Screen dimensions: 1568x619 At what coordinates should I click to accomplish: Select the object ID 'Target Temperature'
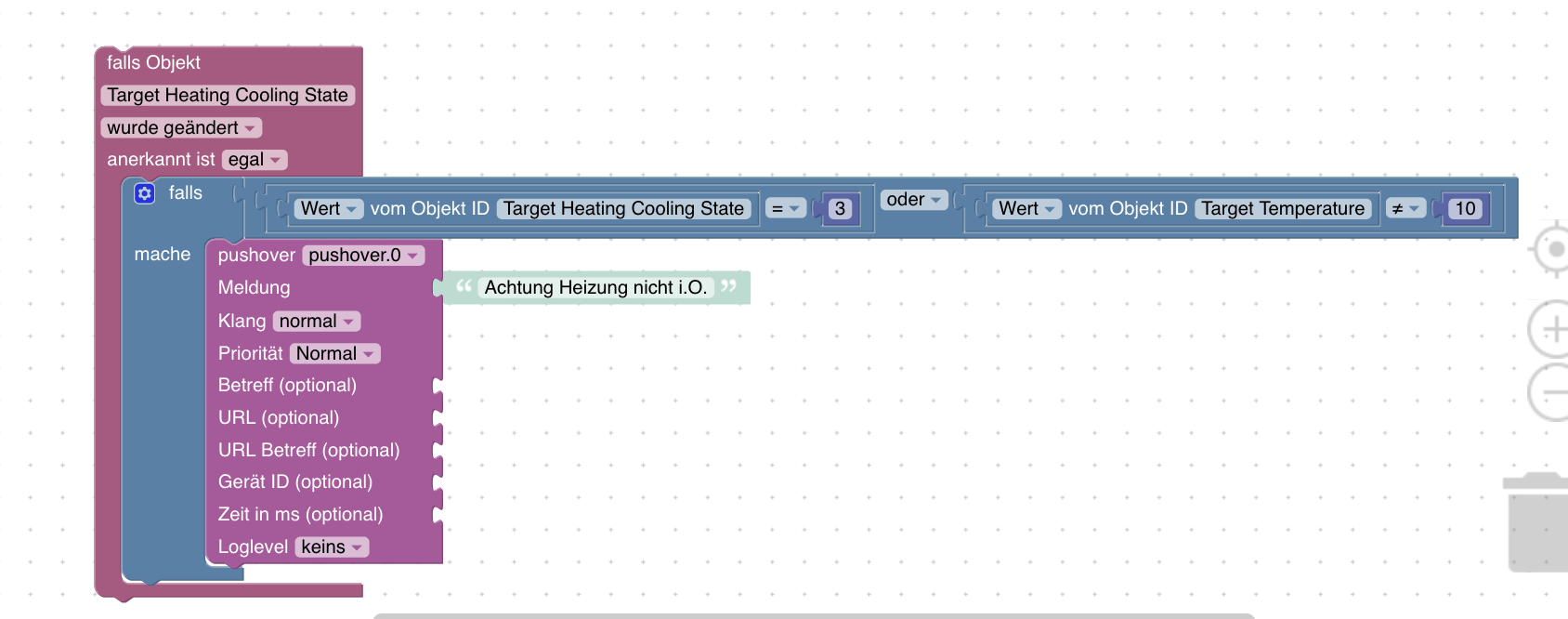click(1283, 209)
